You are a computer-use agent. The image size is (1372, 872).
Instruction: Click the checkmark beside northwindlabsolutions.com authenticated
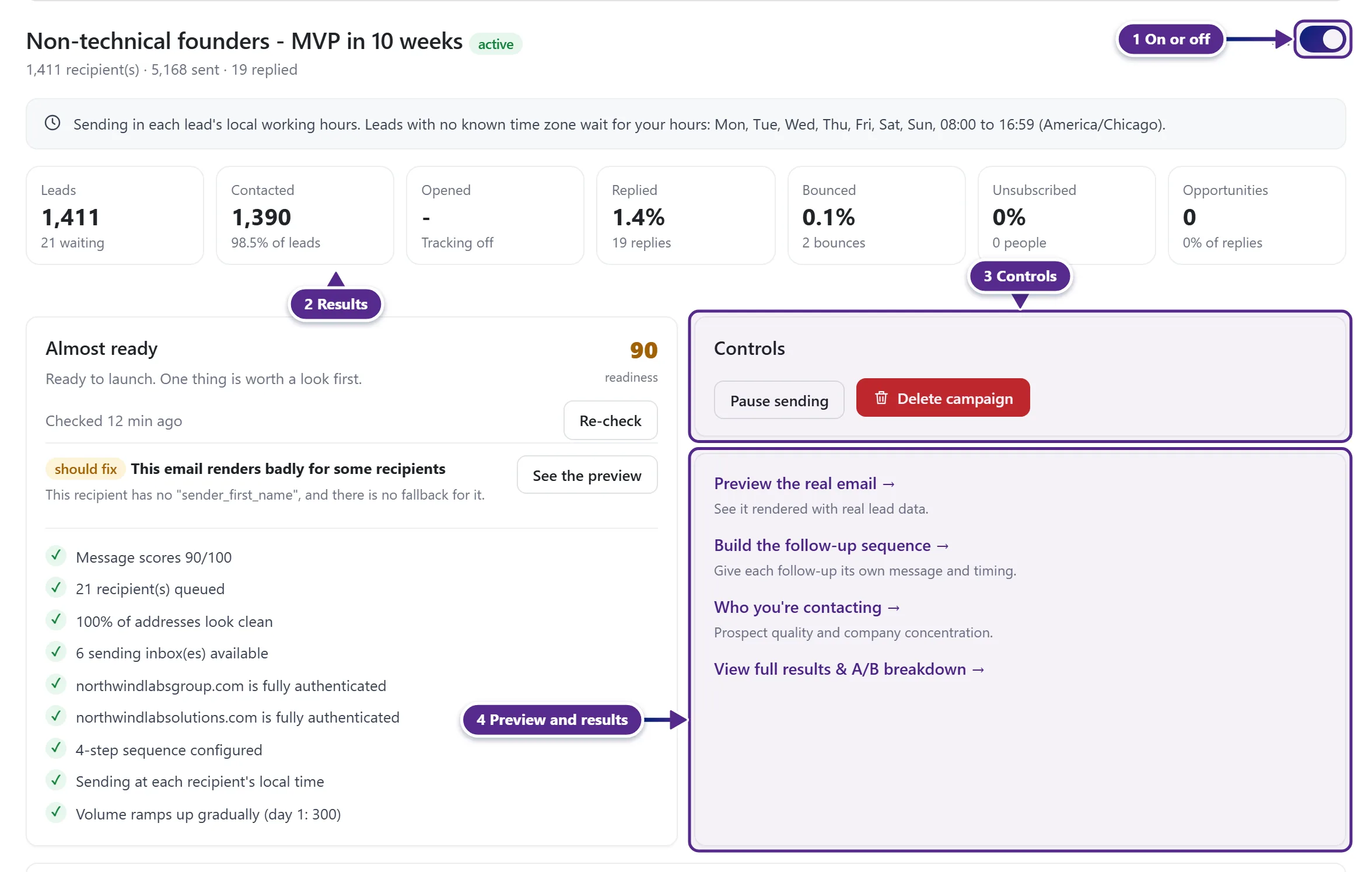(56, 716)
